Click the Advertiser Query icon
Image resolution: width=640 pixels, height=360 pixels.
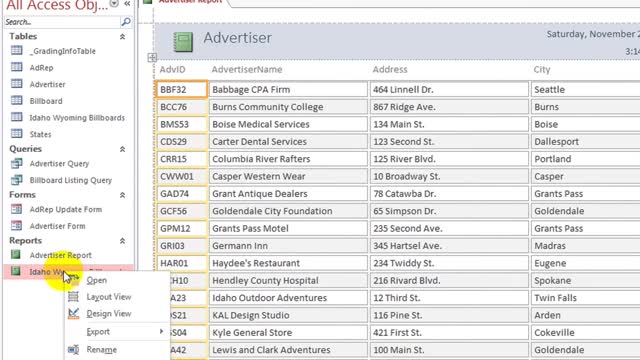point(17,163)
